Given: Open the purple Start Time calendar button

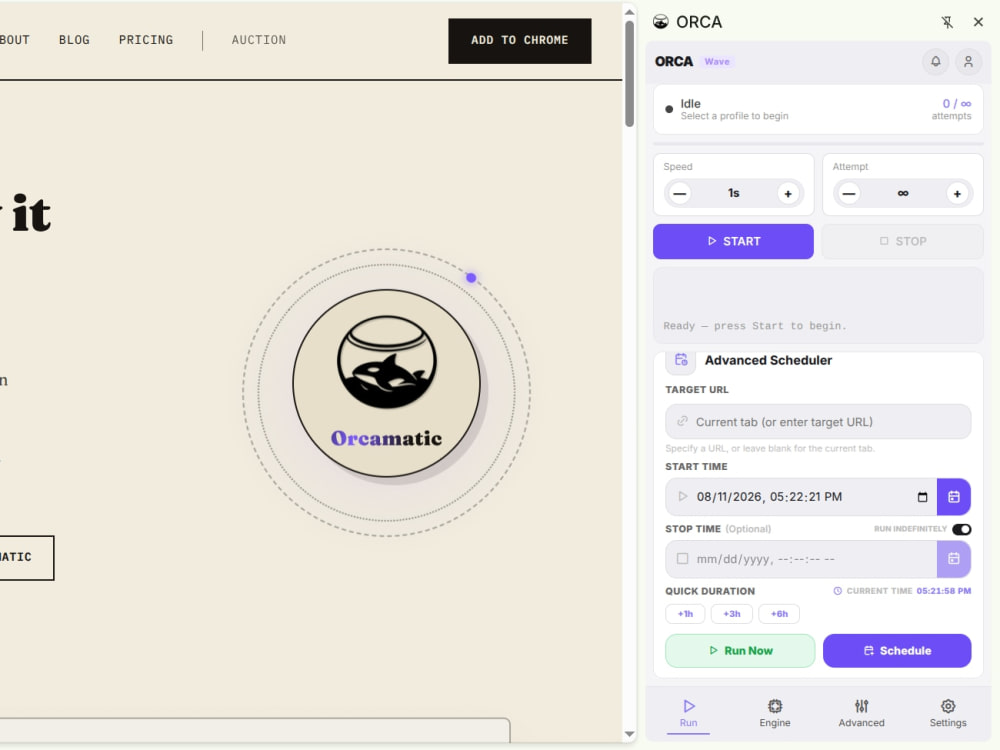Looking at the screenshot, I should point(953,497).
